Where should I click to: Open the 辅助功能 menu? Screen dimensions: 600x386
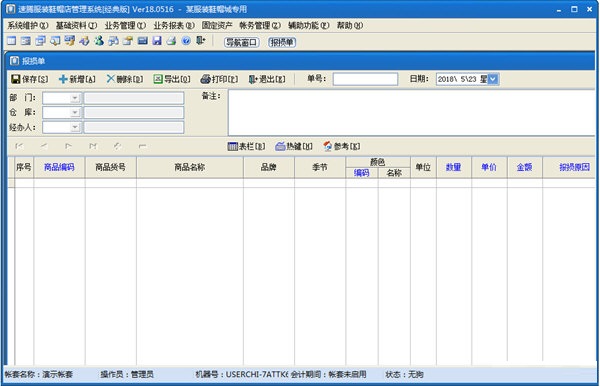[309, 26]
